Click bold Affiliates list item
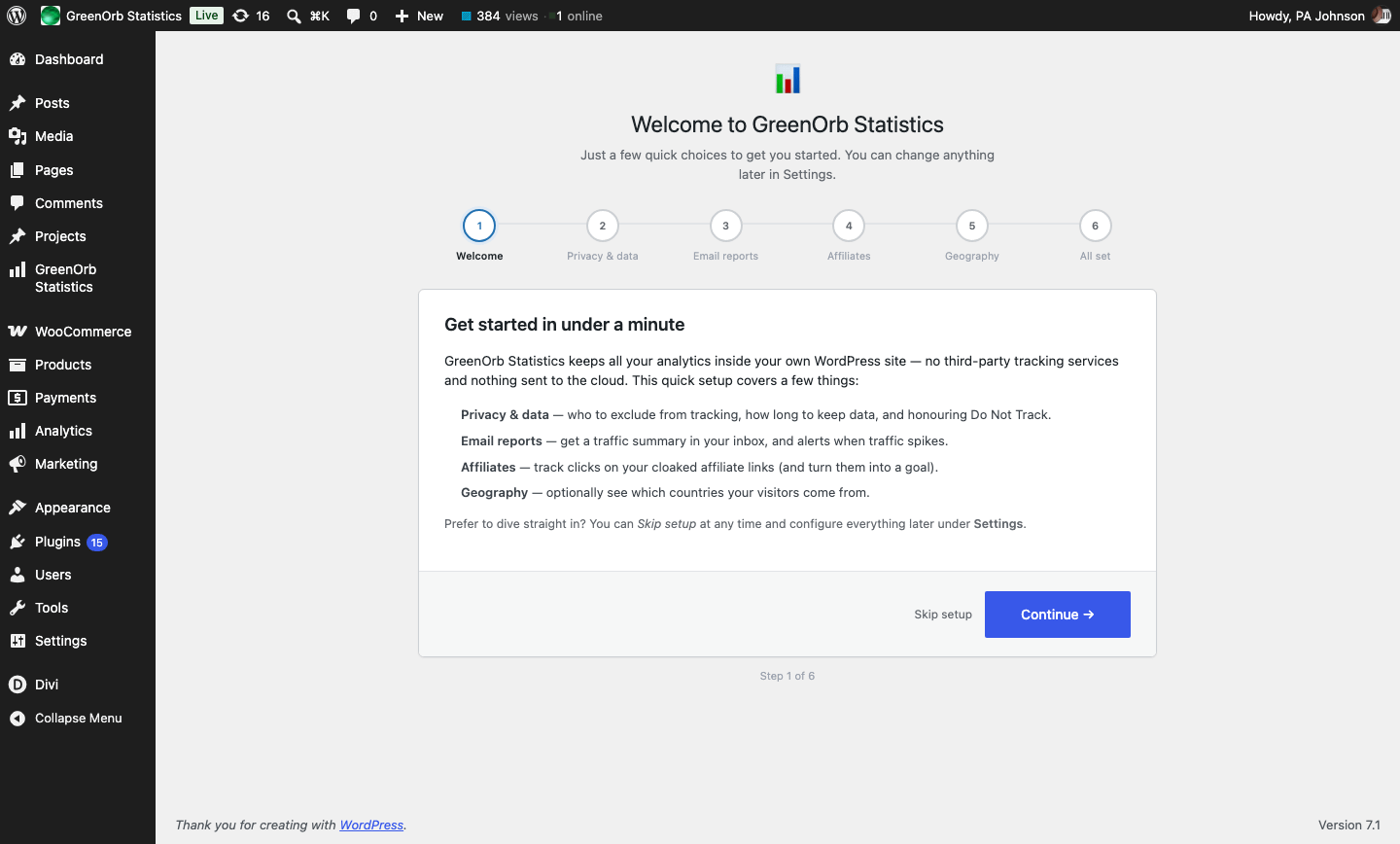Viewport: 1400px width, 844px height. coord(488,467)
